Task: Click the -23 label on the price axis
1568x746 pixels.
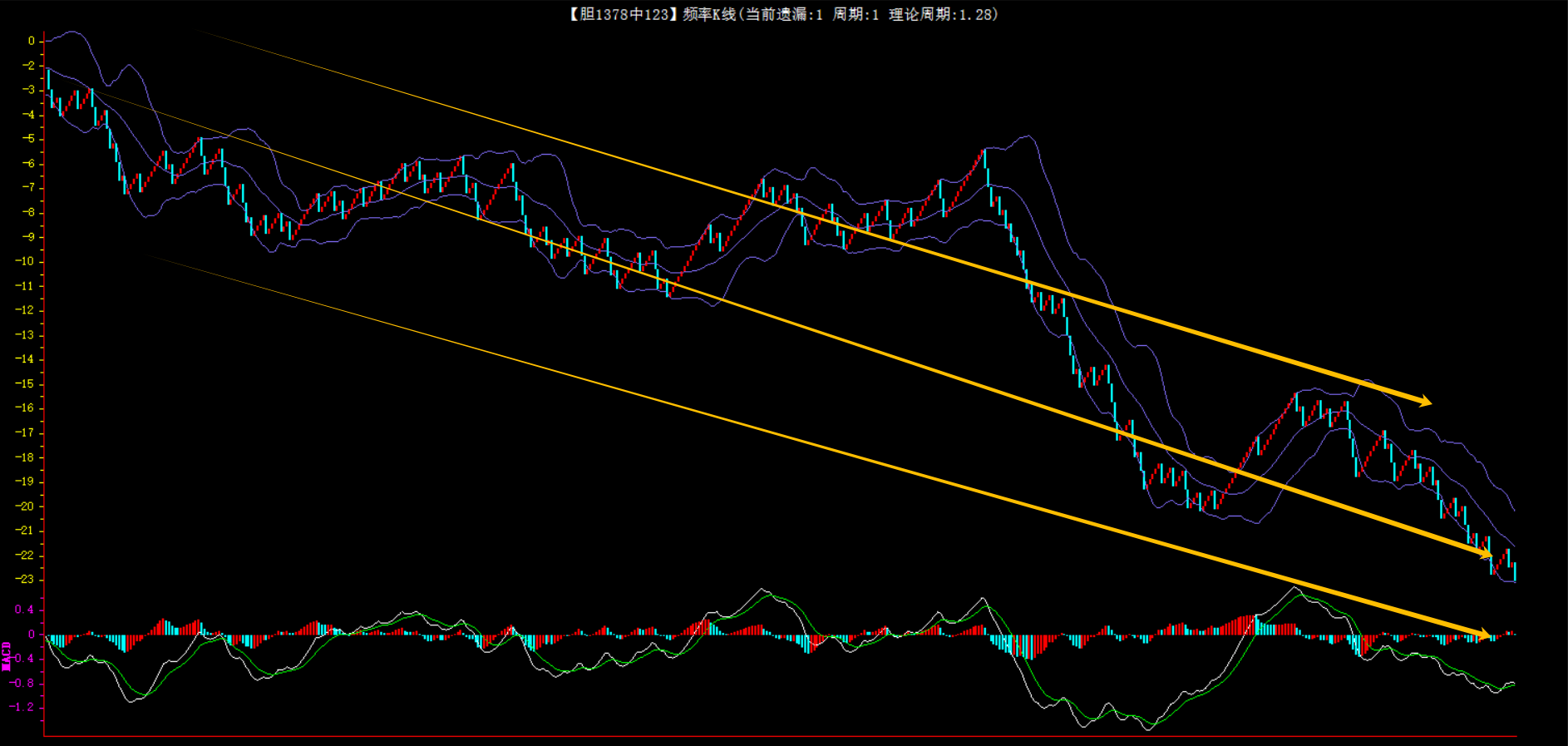Action: [x=25, y=580]
